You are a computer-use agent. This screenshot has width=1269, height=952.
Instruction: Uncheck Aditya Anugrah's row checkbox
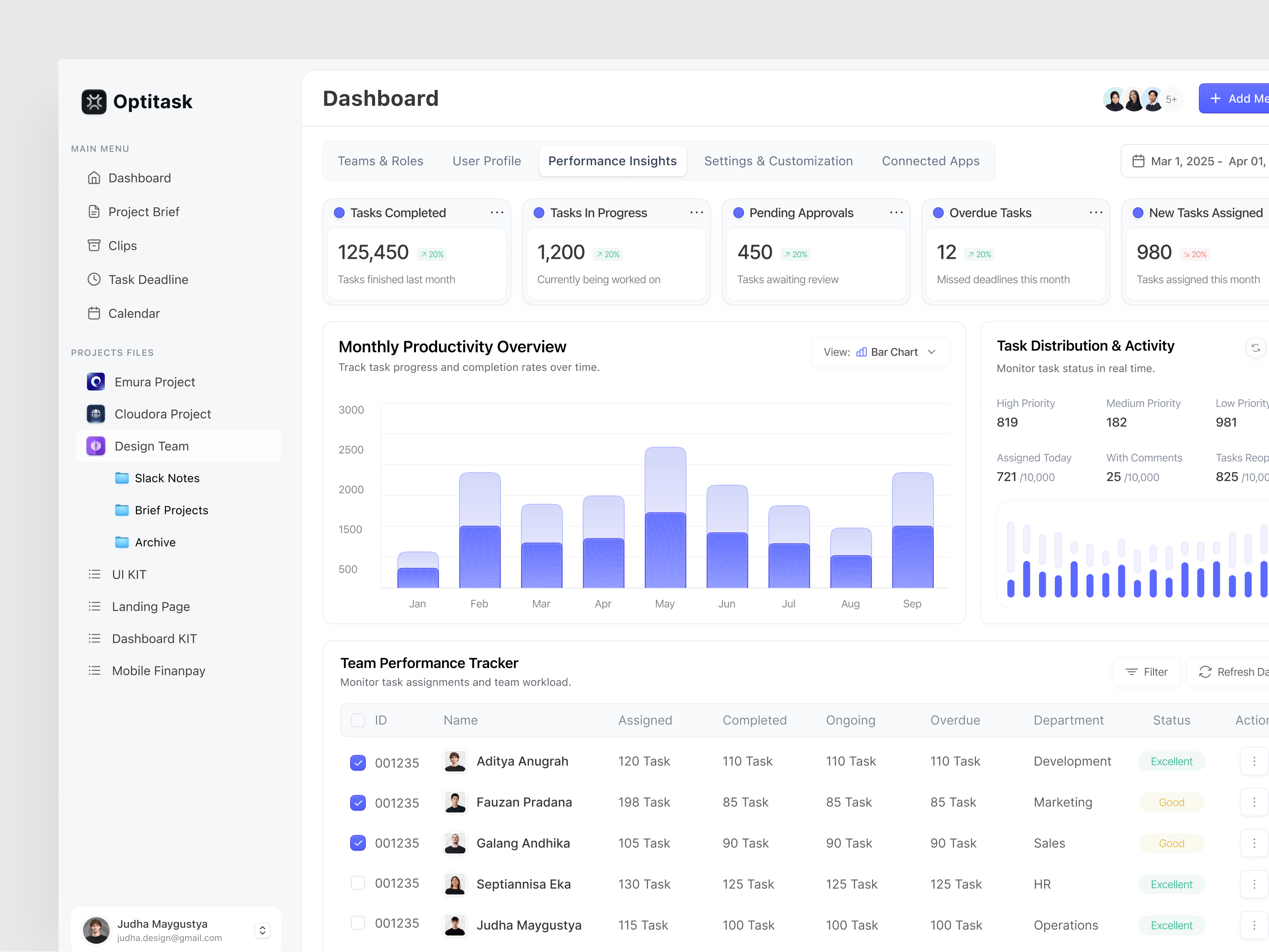click(358, 763)
